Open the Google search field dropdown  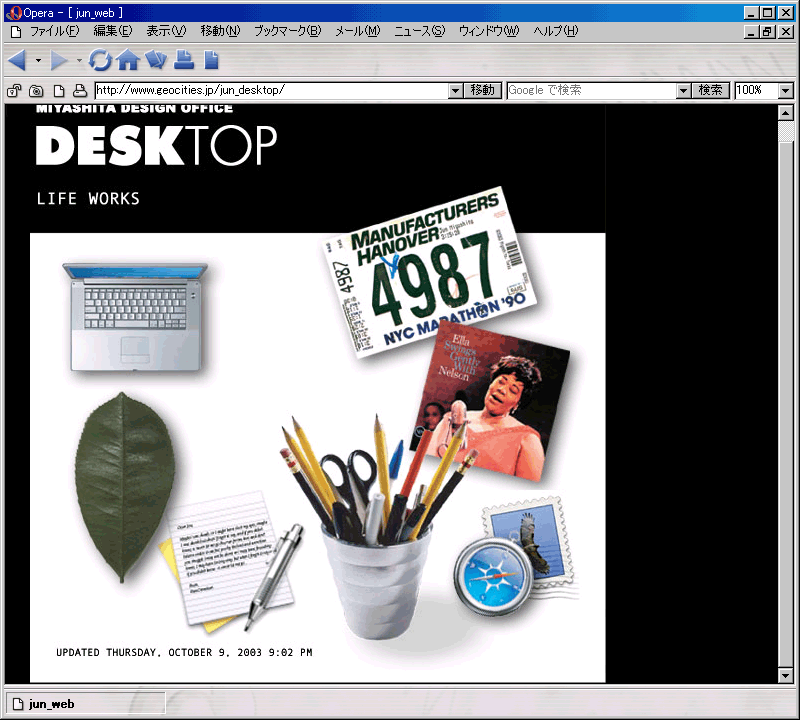[x=683, y=91]
